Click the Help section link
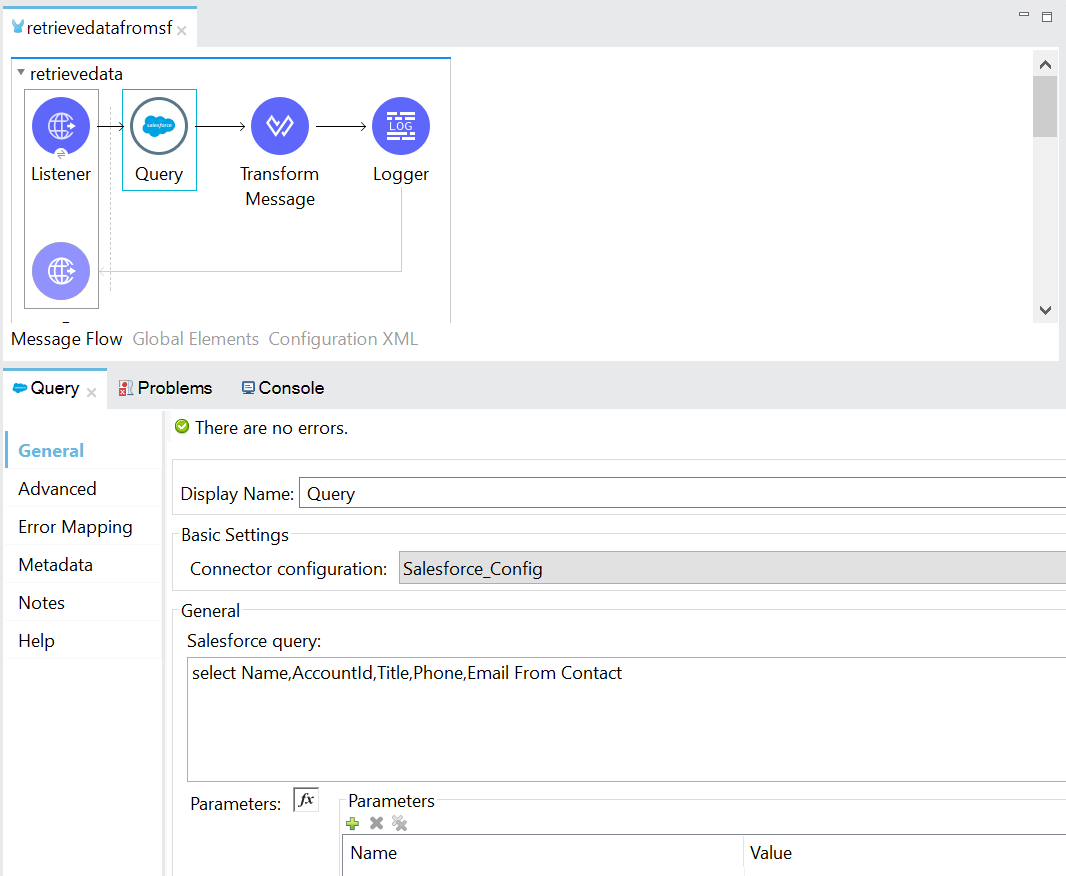Image resolution: width=1066 pixels, height=876 pixels. [x=36, y=640]
